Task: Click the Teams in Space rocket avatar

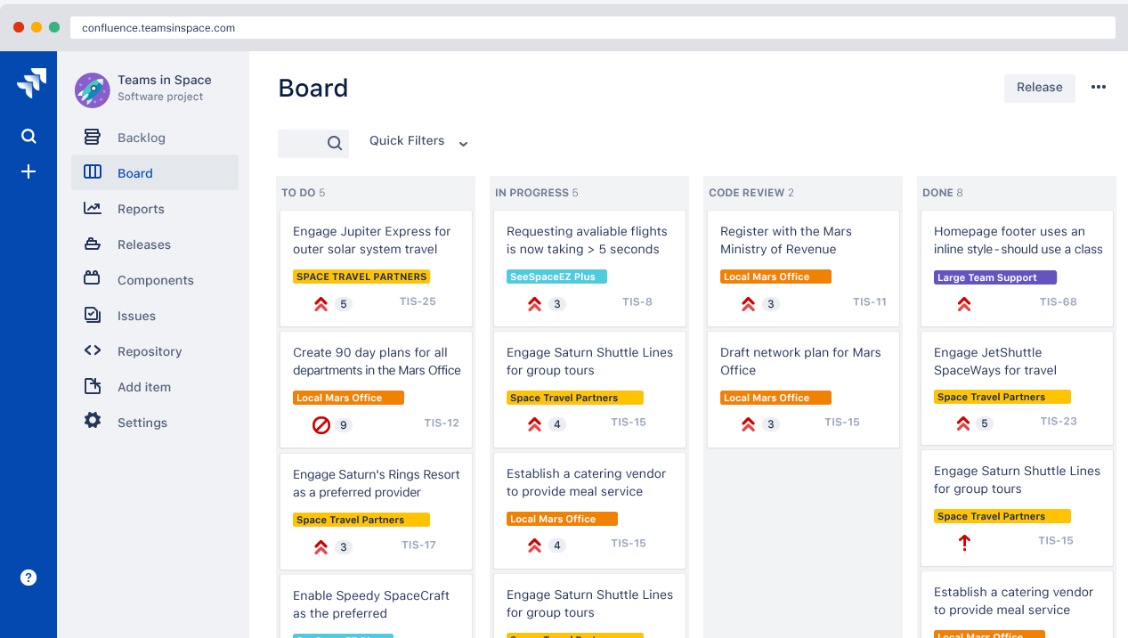Action: pos(92,89)
